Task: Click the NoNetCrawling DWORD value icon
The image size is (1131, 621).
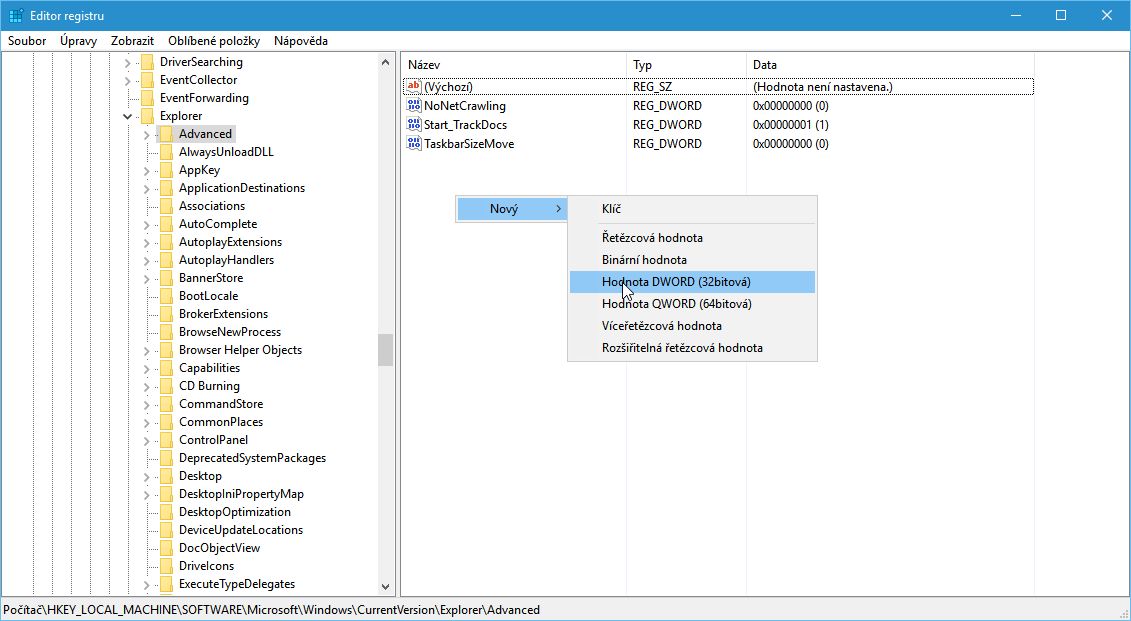Action: (414, 106)
